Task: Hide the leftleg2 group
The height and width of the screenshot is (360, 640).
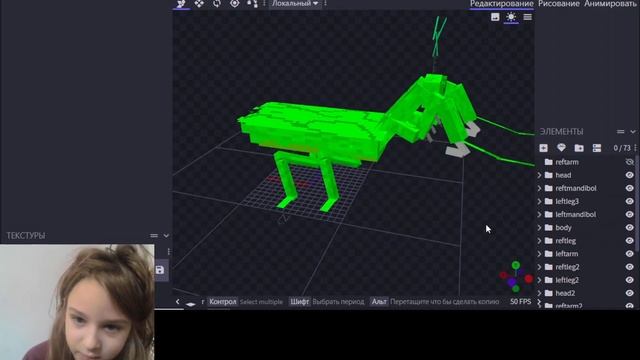Action: pos(630,280)
